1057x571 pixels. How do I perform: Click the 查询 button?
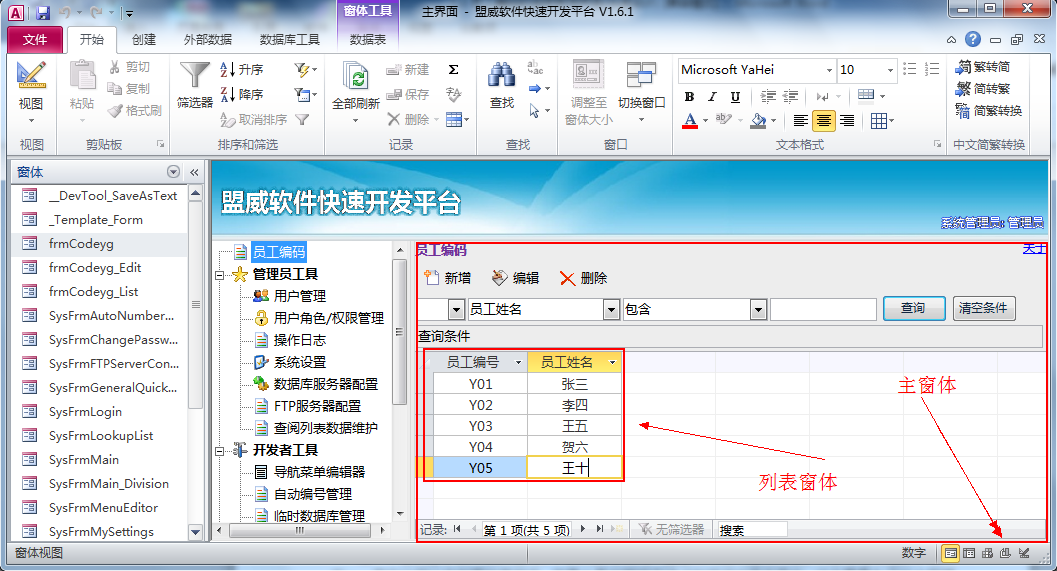[914, 308]
